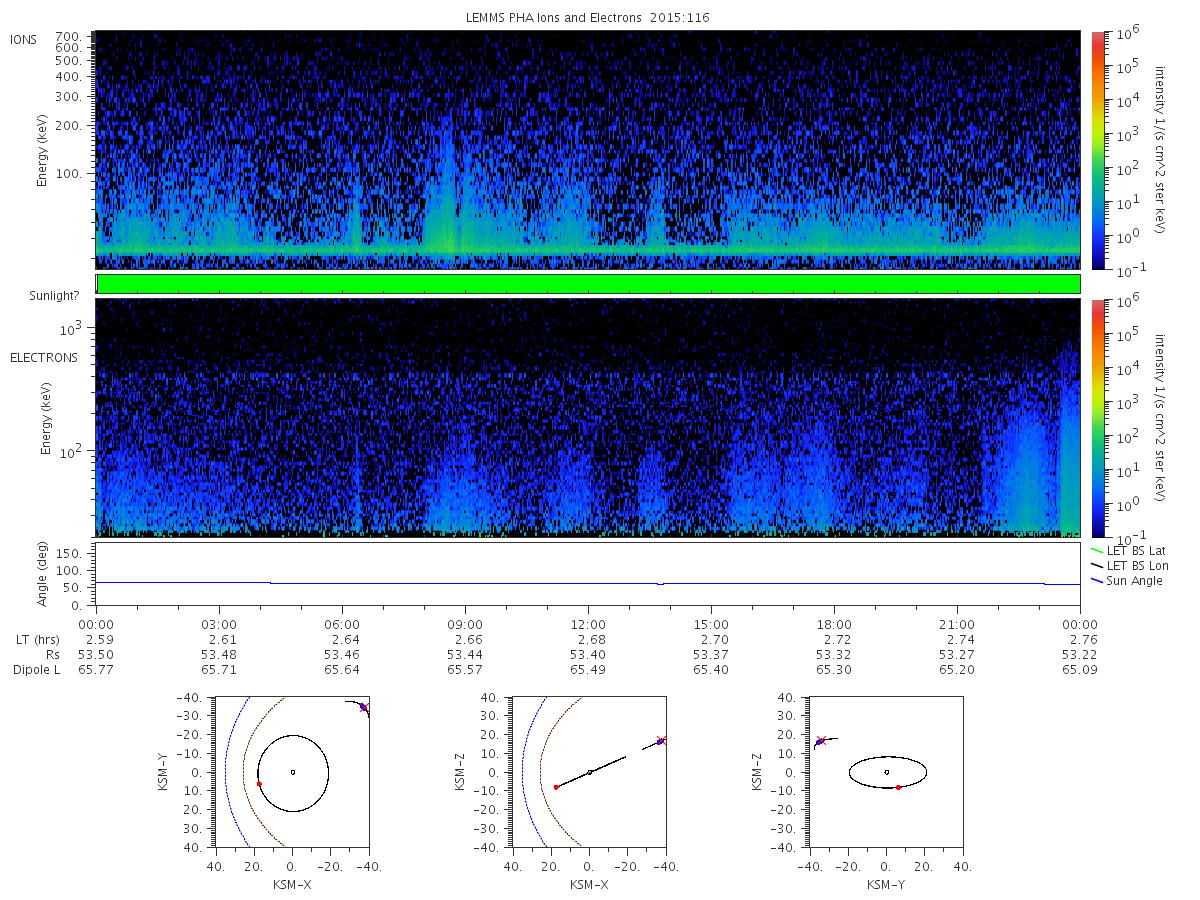Select the Sun Angle legend entry
This screenshot has height=900, width=1200.
1127,581
